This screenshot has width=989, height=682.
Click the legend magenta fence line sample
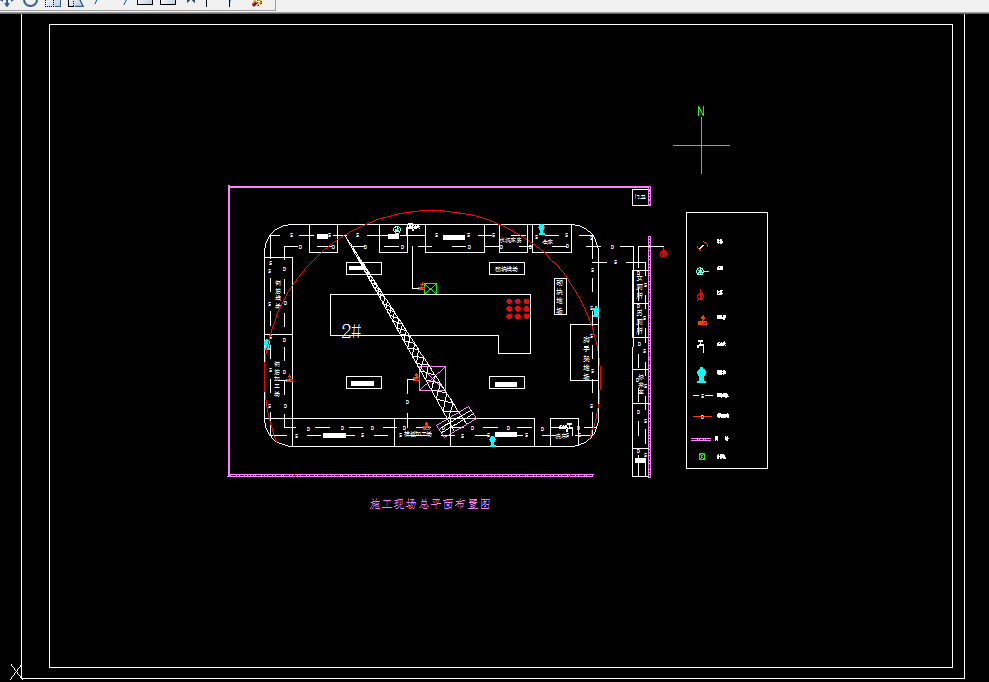click(701, 439)
